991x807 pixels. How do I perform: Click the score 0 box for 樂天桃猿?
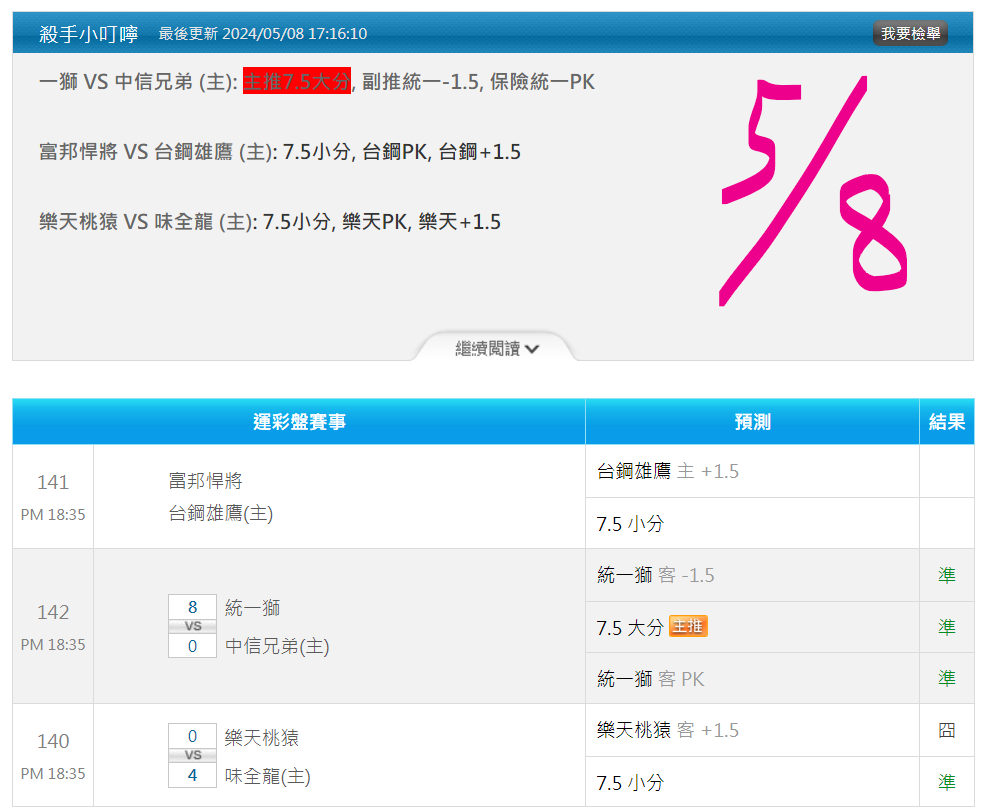click(x=193, y=736)
